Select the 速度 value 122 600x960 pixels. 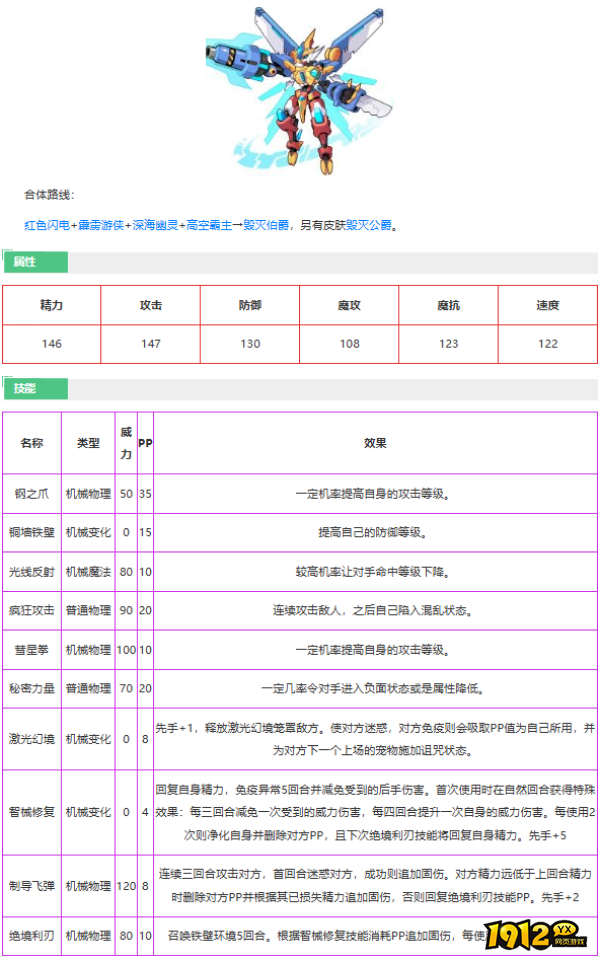pos(548,344)
